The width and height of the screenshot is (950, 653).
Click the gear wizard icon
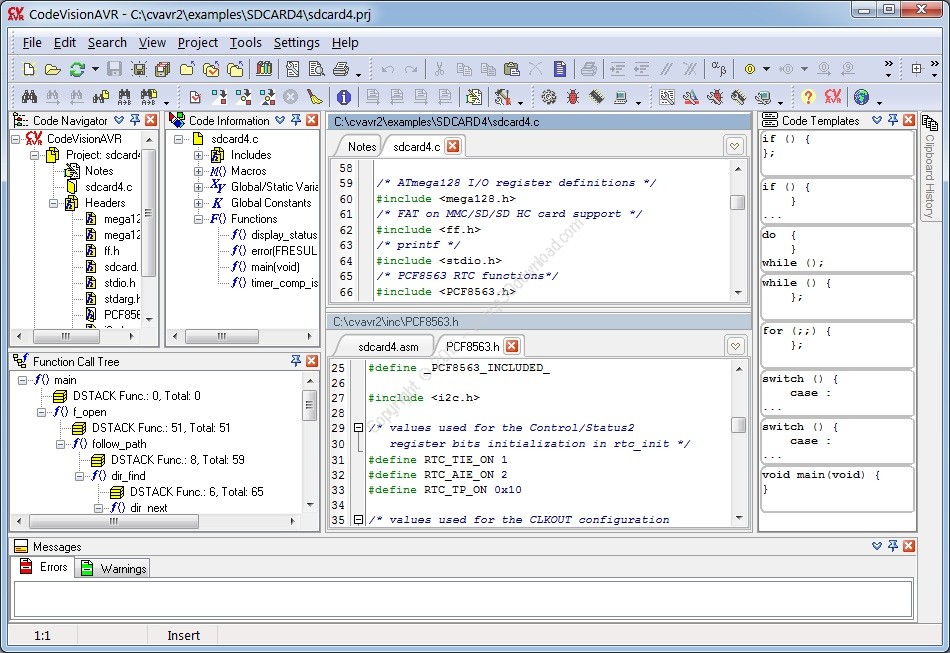(x=549, y=97)
